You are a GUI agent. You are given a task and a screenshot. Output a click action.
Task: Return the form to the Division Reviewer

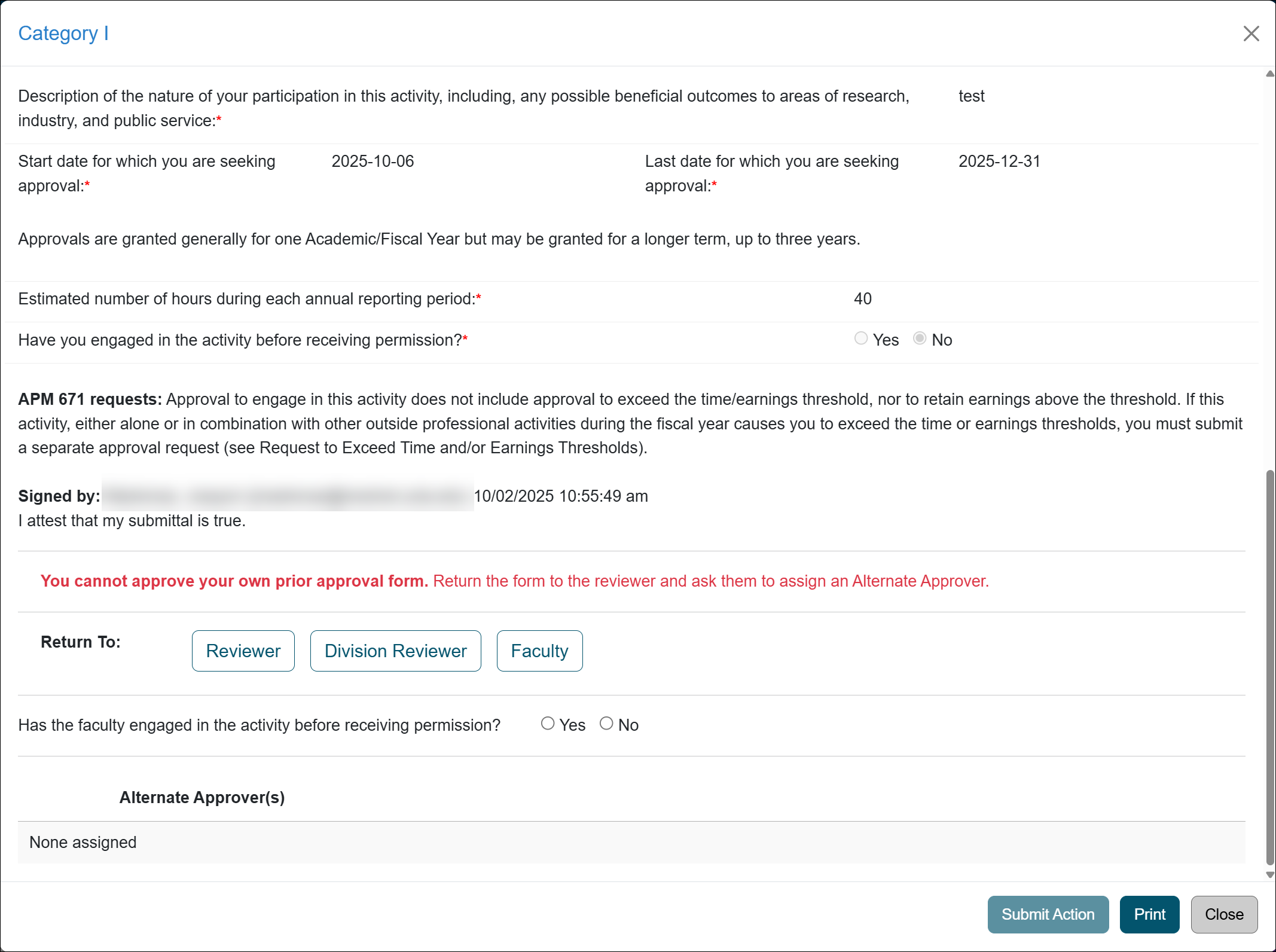coord(395,651)
